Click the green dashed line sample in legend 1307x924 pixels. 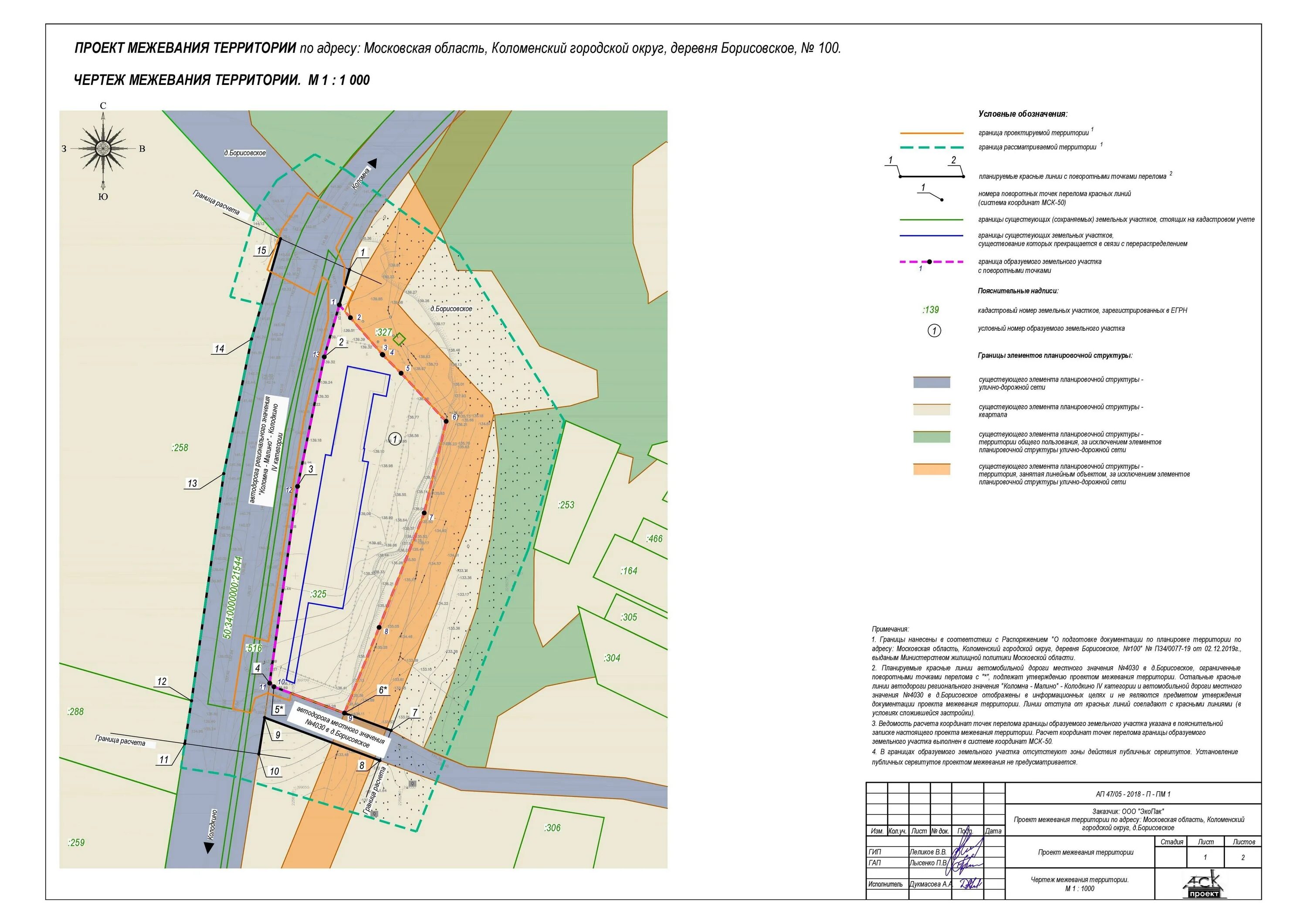click(931, 147)
